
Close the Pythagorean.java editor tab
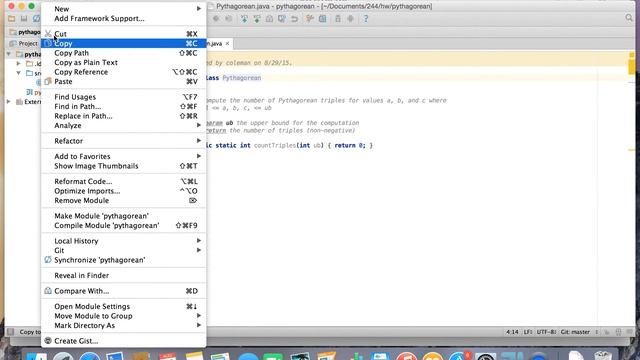pos(227,43)
